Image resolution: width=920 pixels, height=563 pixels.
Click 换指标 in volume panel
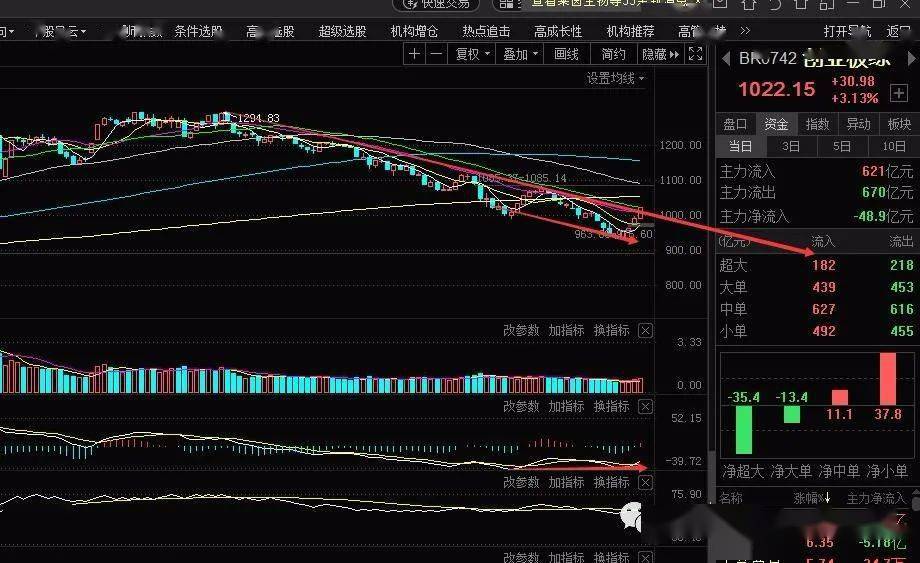611,331
